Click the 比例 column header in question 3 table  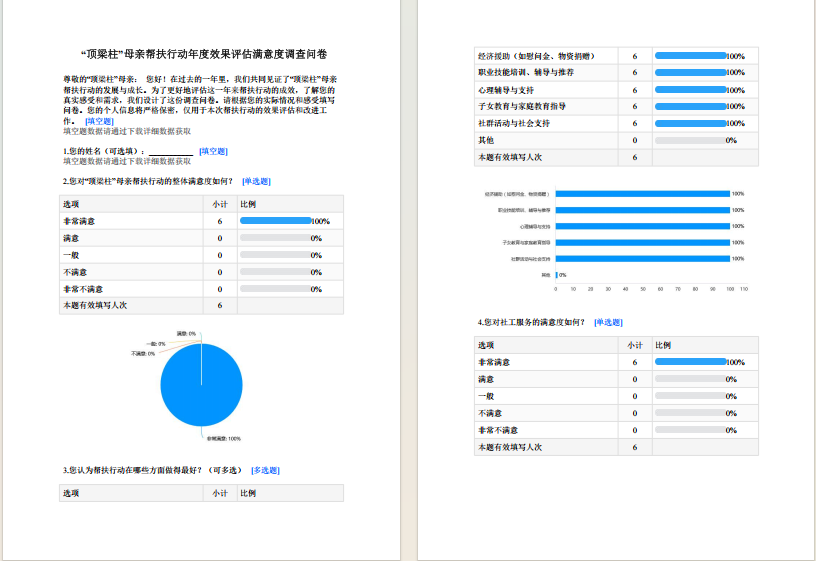click(248, 493)
